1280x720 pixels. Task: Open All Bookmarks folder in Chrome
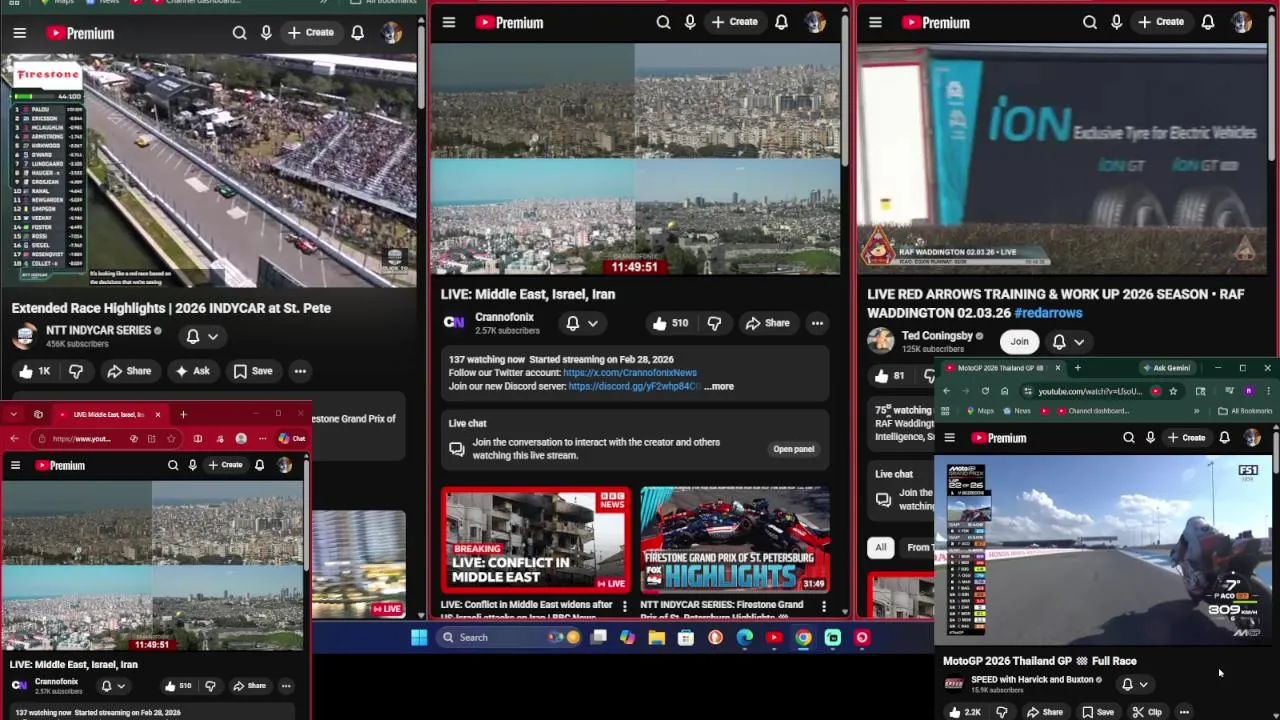[1244, 411]
